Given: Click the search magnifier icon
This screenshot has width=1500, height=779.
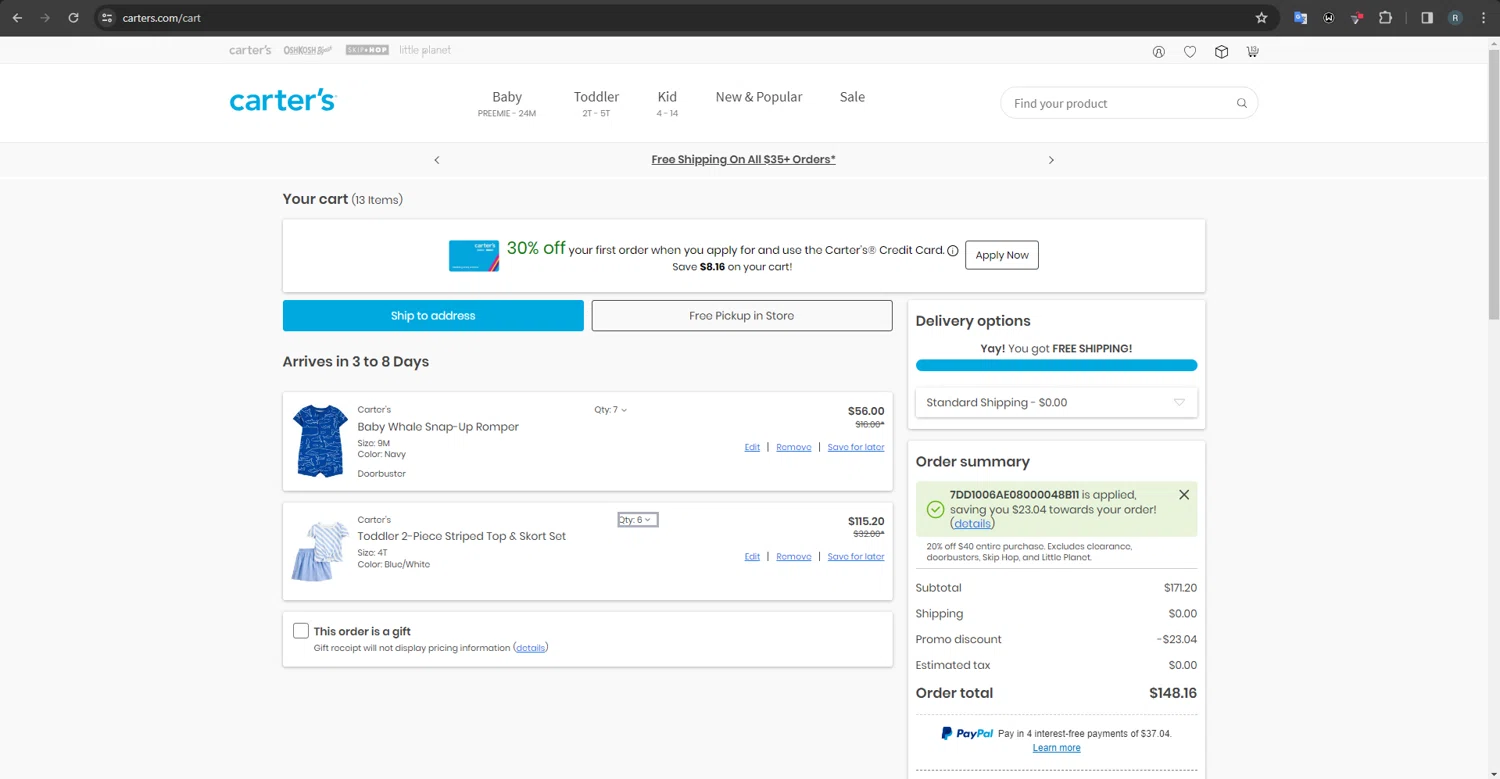Looking at the screenshot, I should [1242, 103].
